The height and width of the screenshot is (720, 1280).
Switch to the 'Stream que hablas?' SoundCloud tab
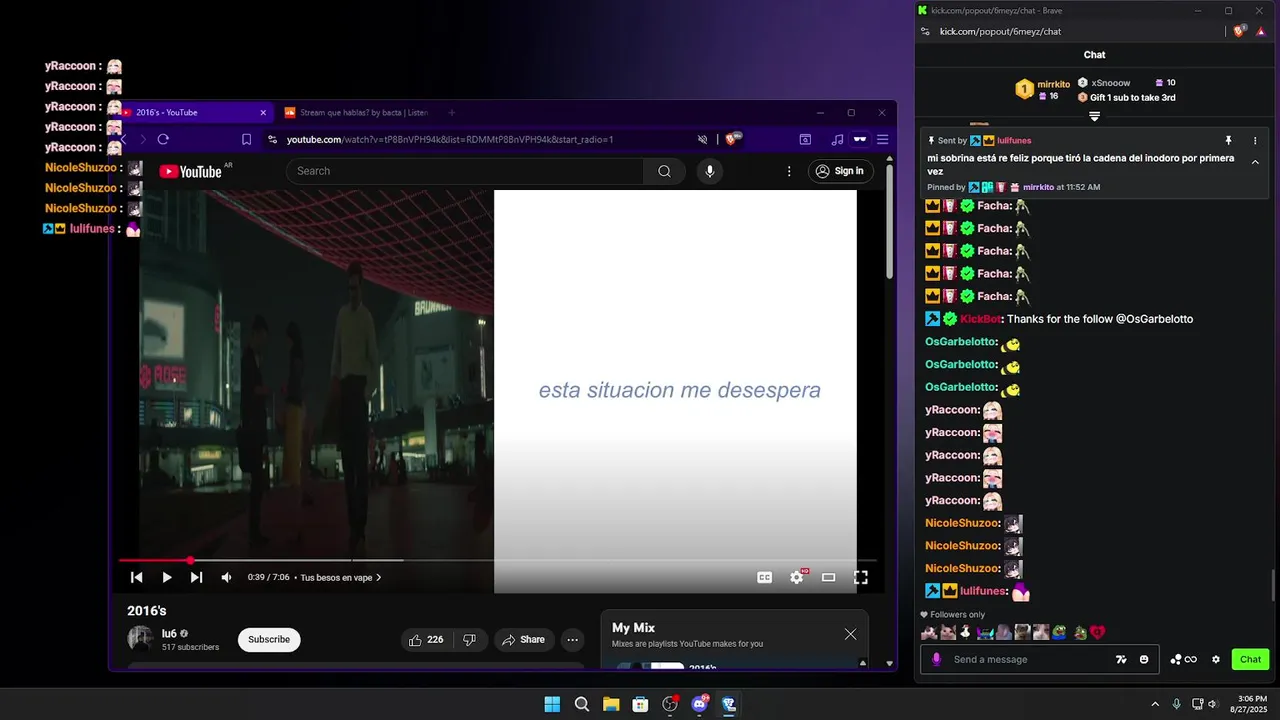(x=356, y=113)
